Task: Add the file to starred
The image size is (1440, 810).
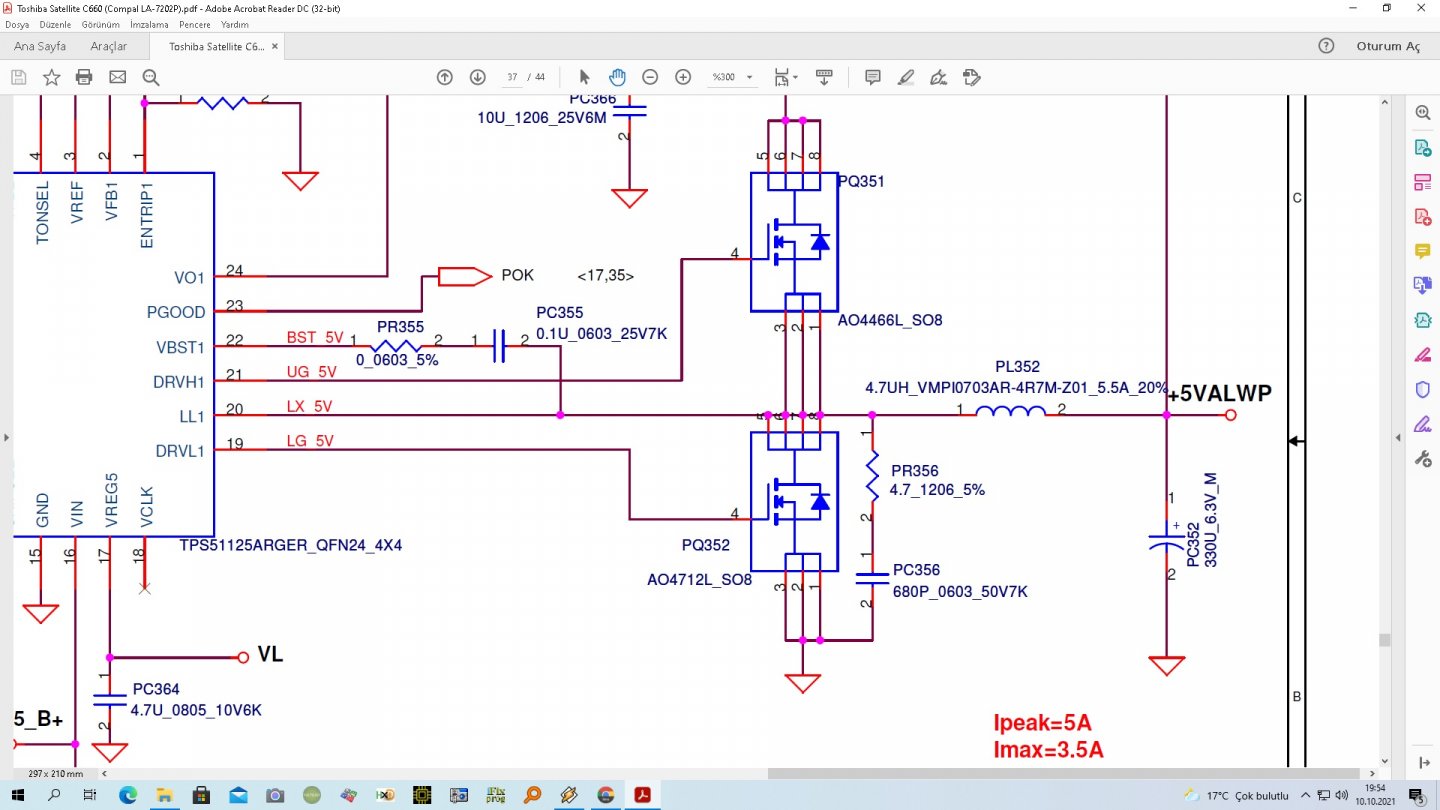Action: coord(51,77)
